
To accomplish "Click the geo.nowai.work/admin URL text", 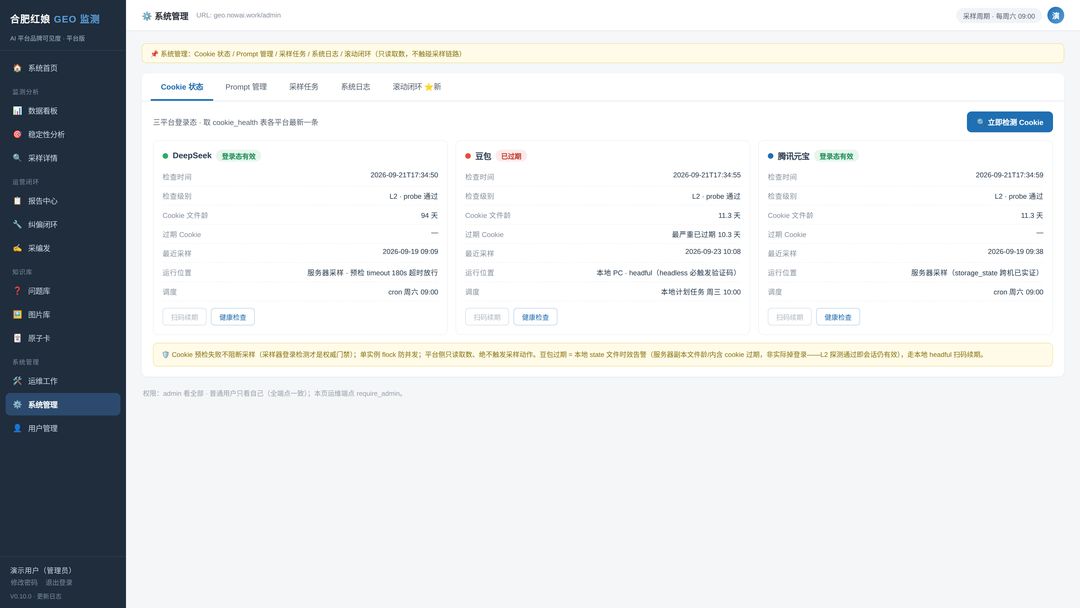I will [x=238, y=15].
